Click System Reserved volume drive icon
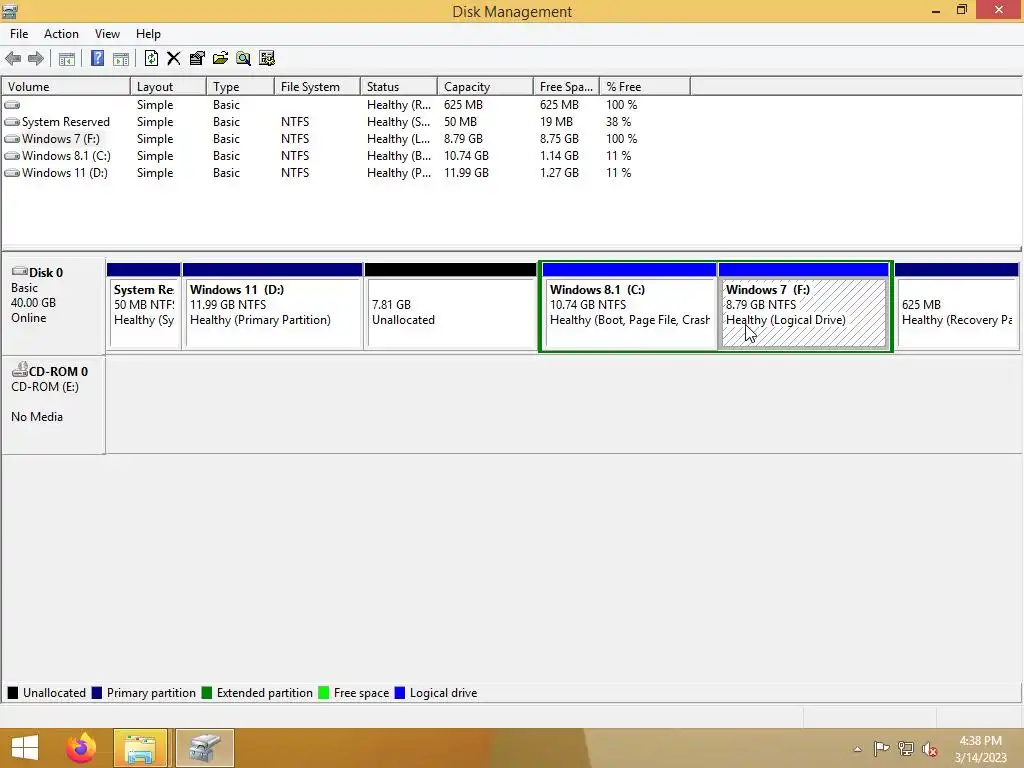The width and height of the screenshot is (1024, 768). (12, 121)
